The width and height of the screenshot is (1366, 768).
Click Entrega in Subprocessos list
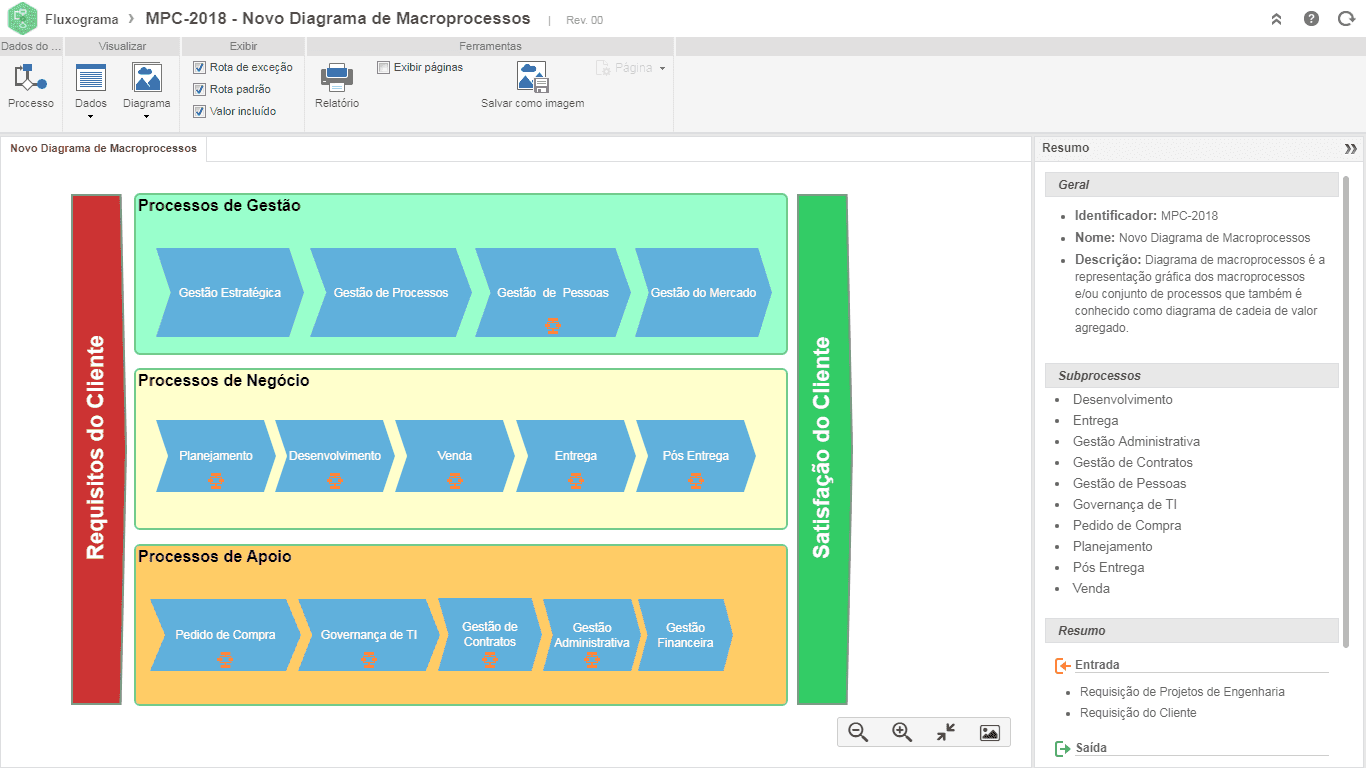click(1096, 421)
